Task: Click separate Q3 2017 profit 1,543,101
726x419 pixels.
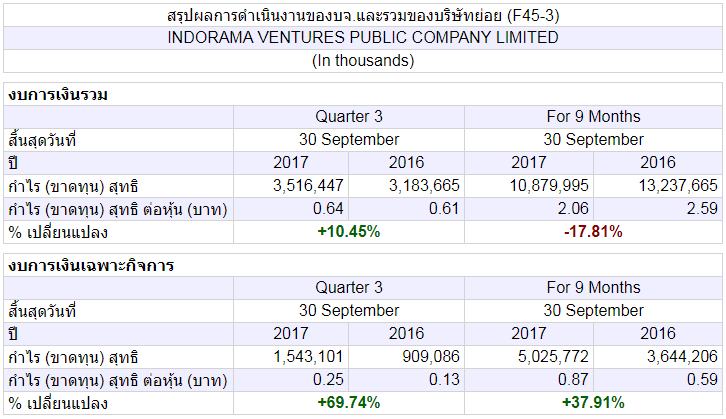Action: (x=308, y=356)
